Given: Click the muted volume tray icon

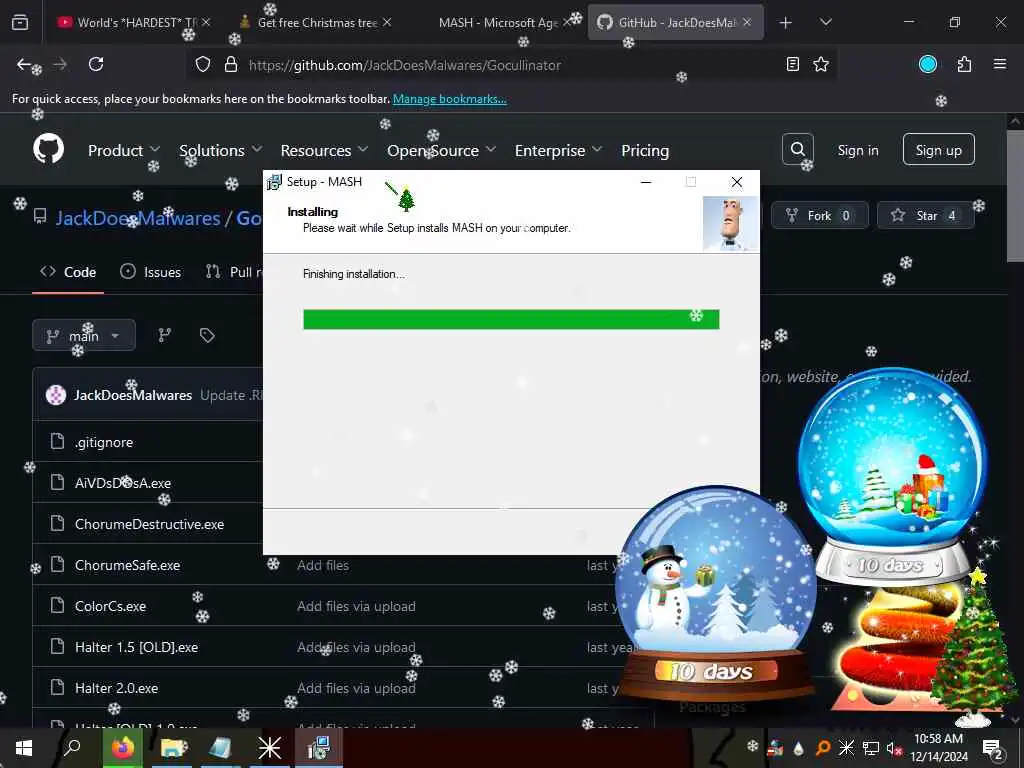Looking at the screenshot, I should [x=894, y=748].
